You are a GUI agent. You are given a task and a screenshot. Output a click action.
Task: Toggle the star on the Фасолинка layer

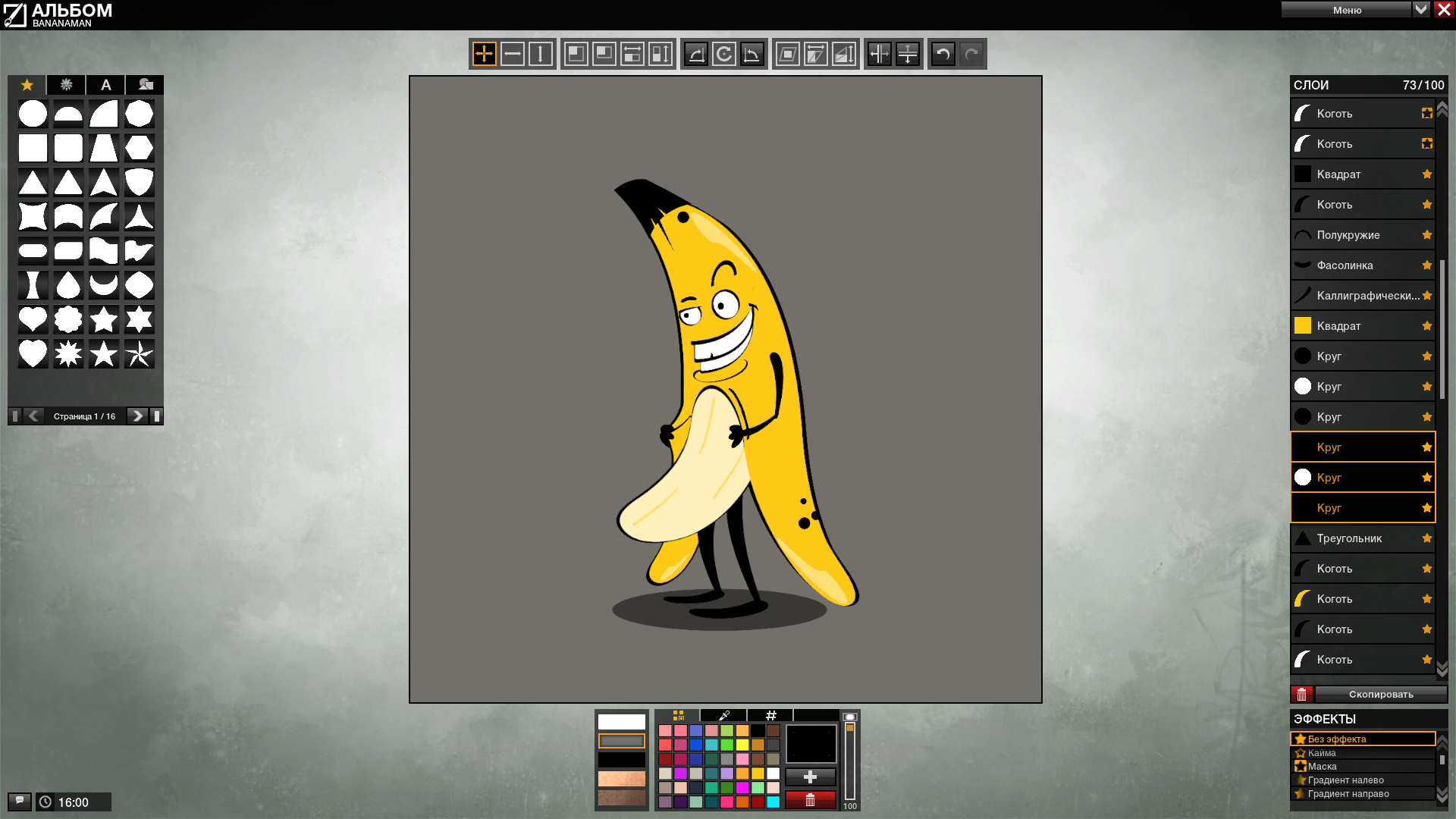(x=1426, y=265)
